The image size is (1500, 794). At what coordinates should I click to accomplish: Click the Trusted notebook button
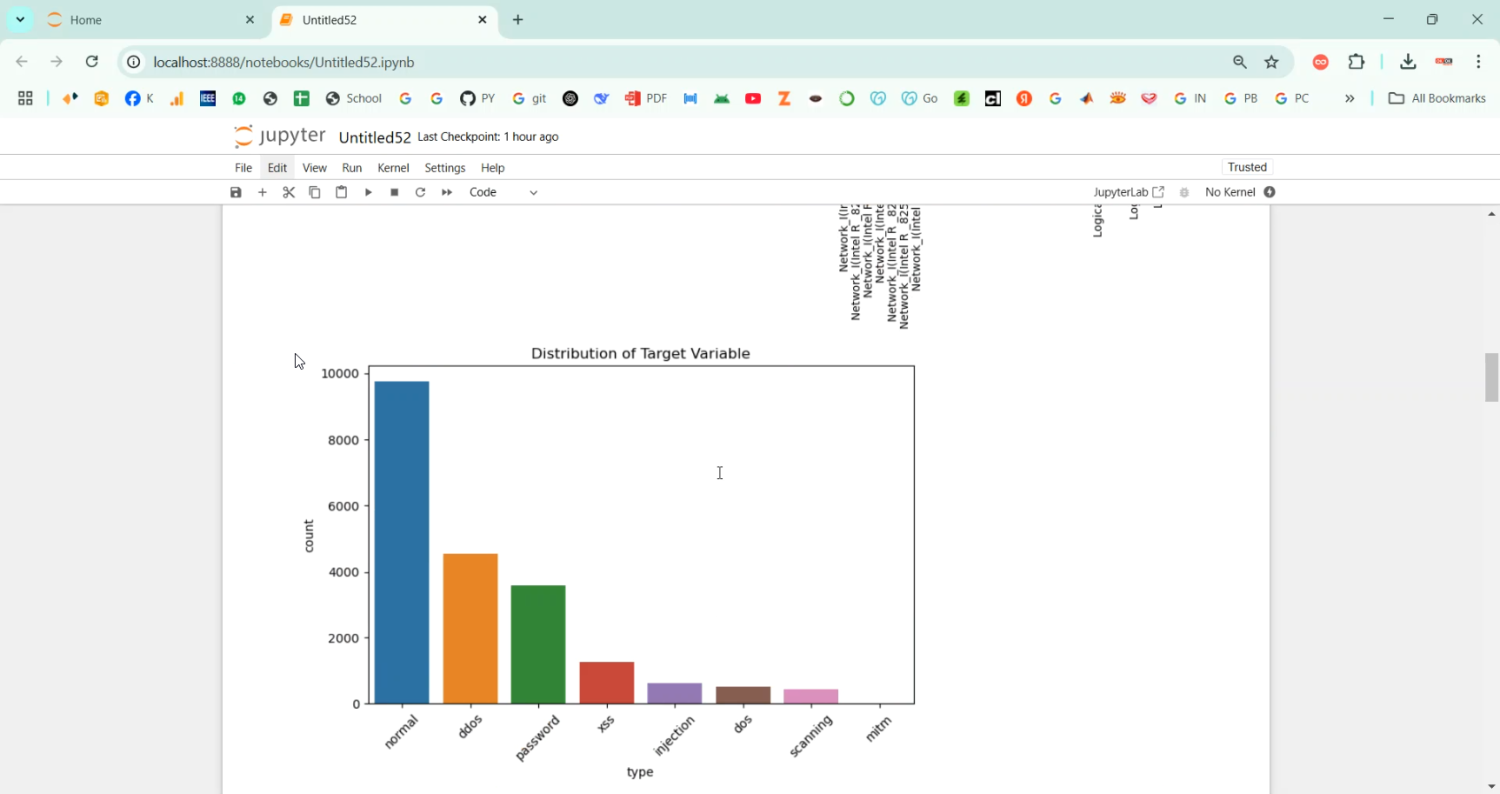[x=1247, y=167]
